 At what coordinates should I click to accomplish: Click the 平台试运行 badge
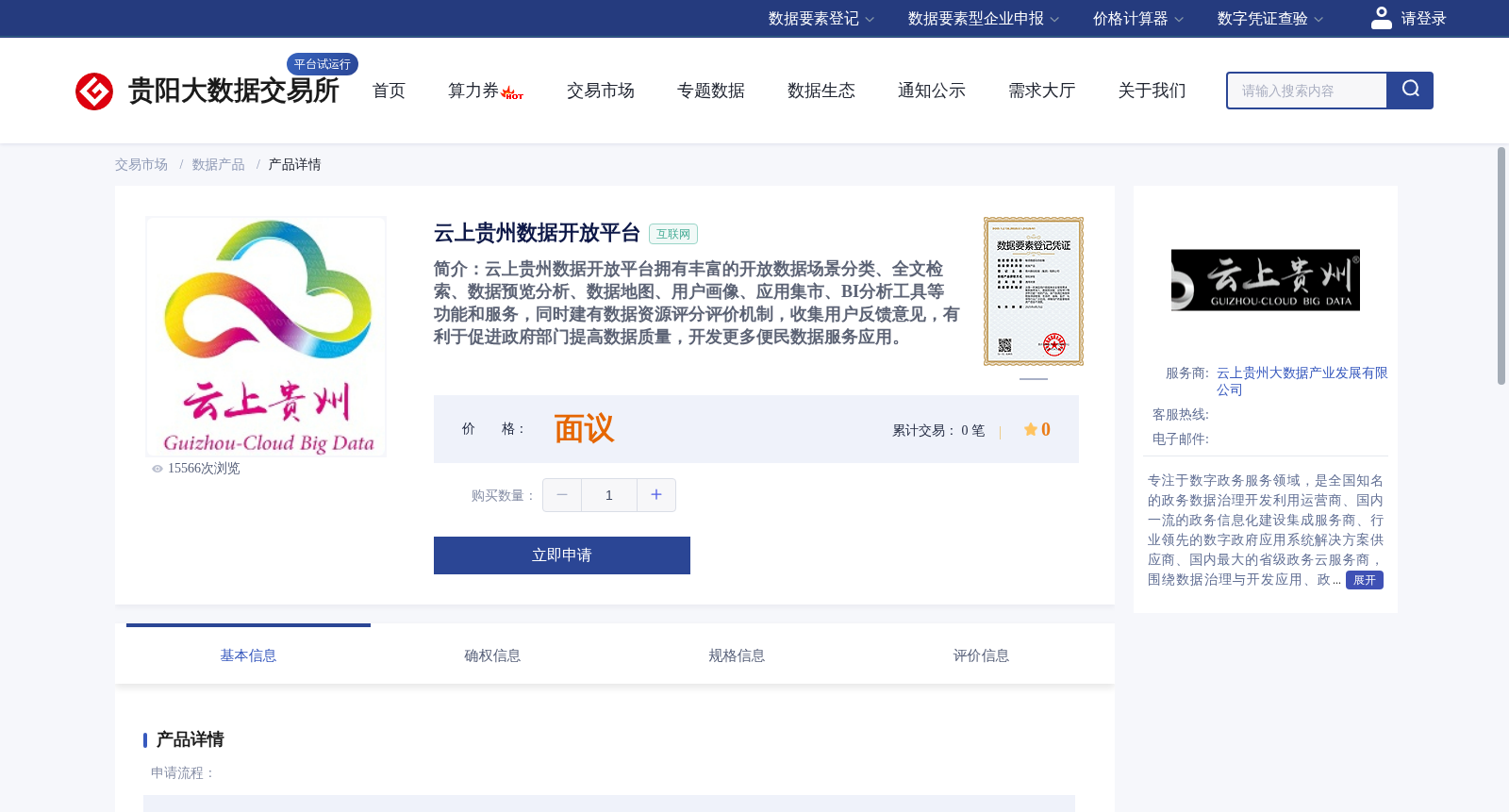click(323, 64)
